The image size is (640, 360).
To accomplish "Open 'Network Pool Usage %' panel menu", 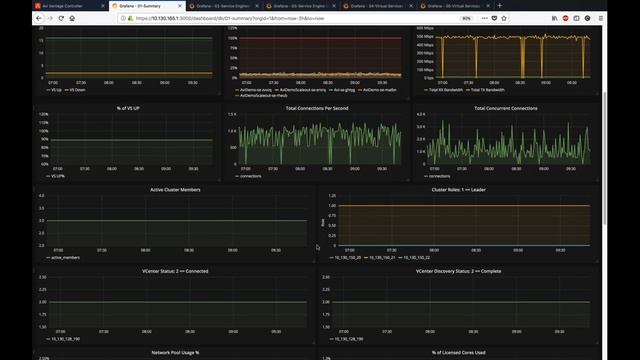I will [175, 353].
